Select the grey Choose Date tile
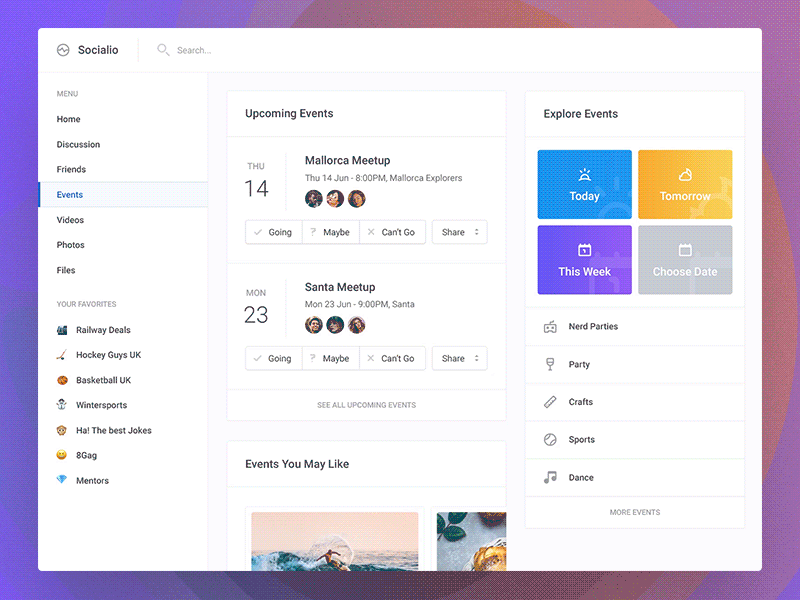This screenshot has height=600, width=800. click(x=685, y=260)
